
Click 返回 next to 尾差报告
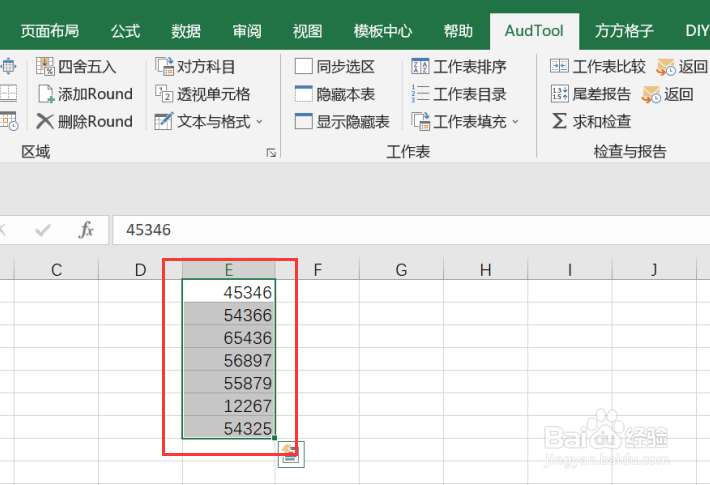pos(667,94)
